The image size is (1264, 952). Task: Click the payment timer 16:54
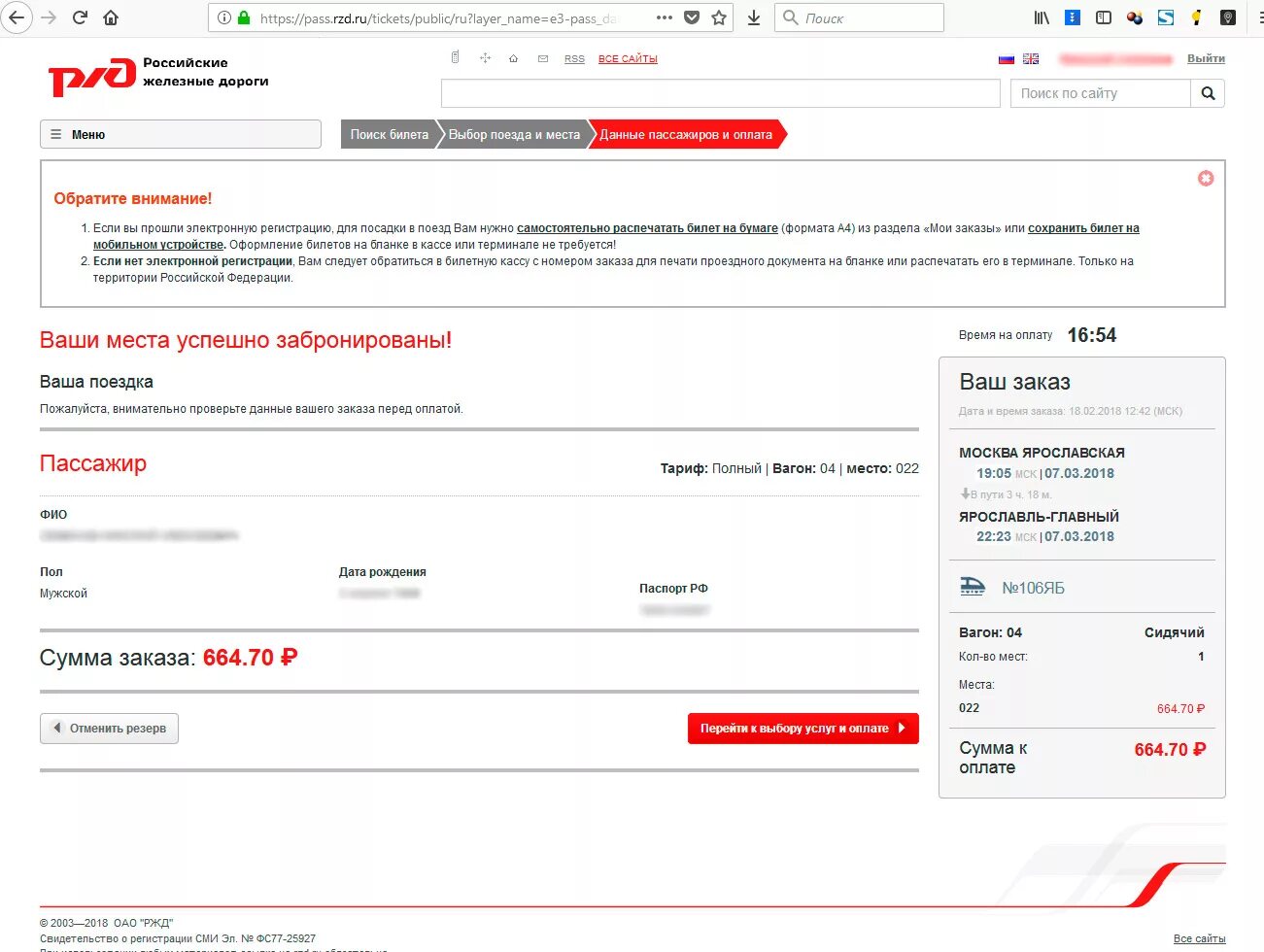point(1092,335)
